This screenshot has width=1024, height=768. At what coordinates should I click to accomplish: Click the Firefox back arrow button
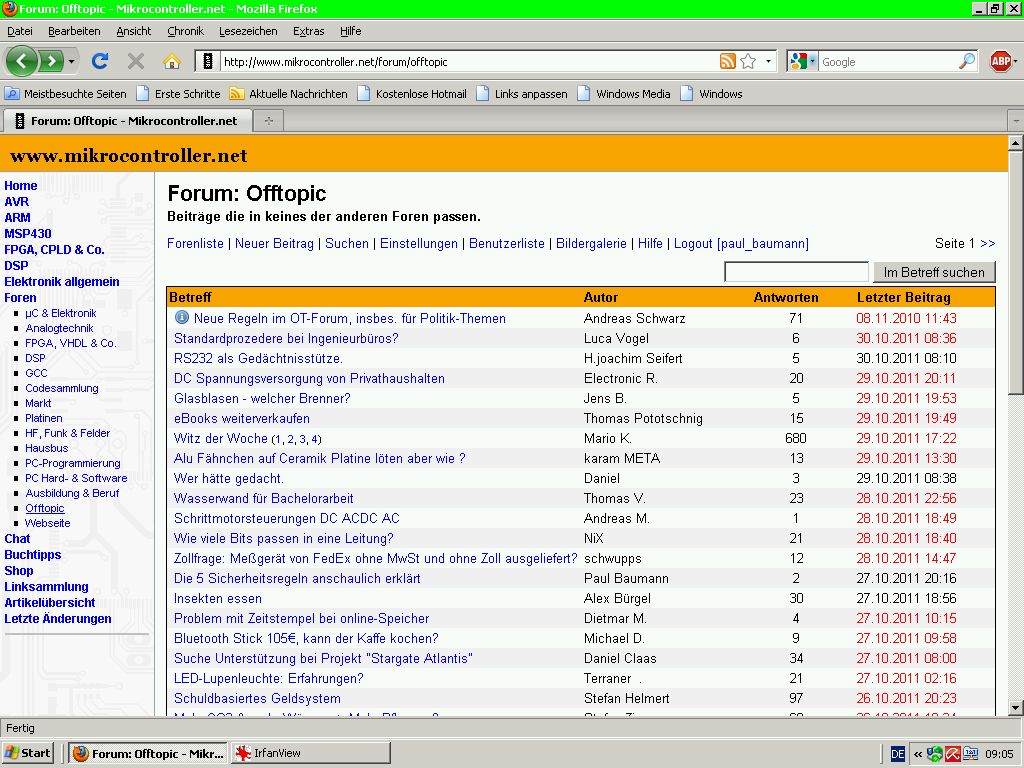(22, 61)
